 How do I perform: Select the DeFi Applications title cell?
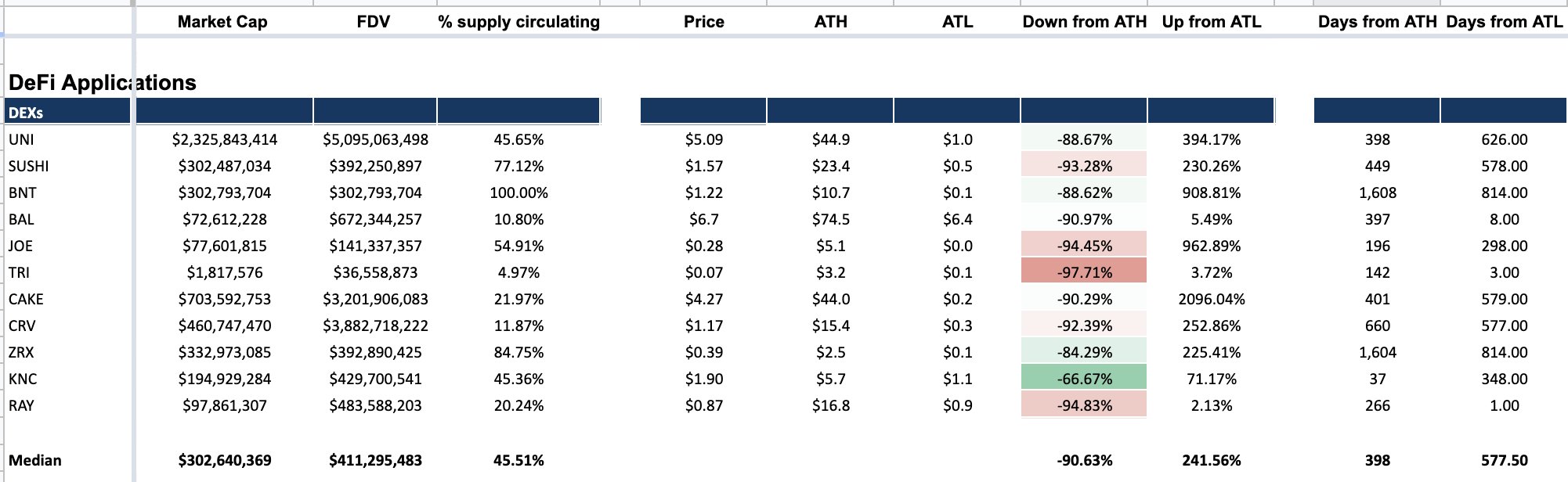pyautogui.click(x=103, y=82)
